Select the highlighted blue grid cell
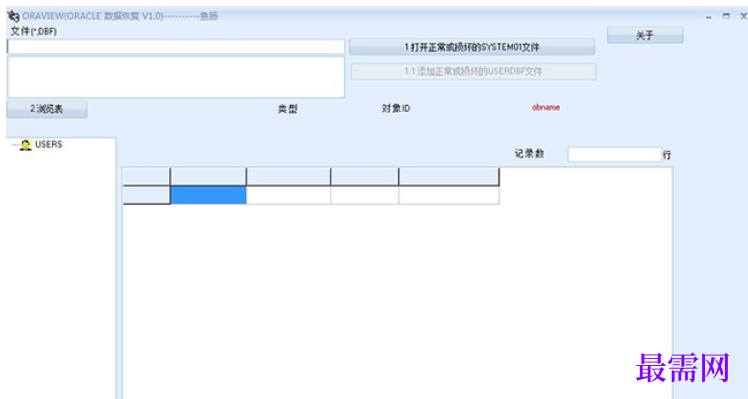This screenshot has height=399, width=748. tap(208, 195)
